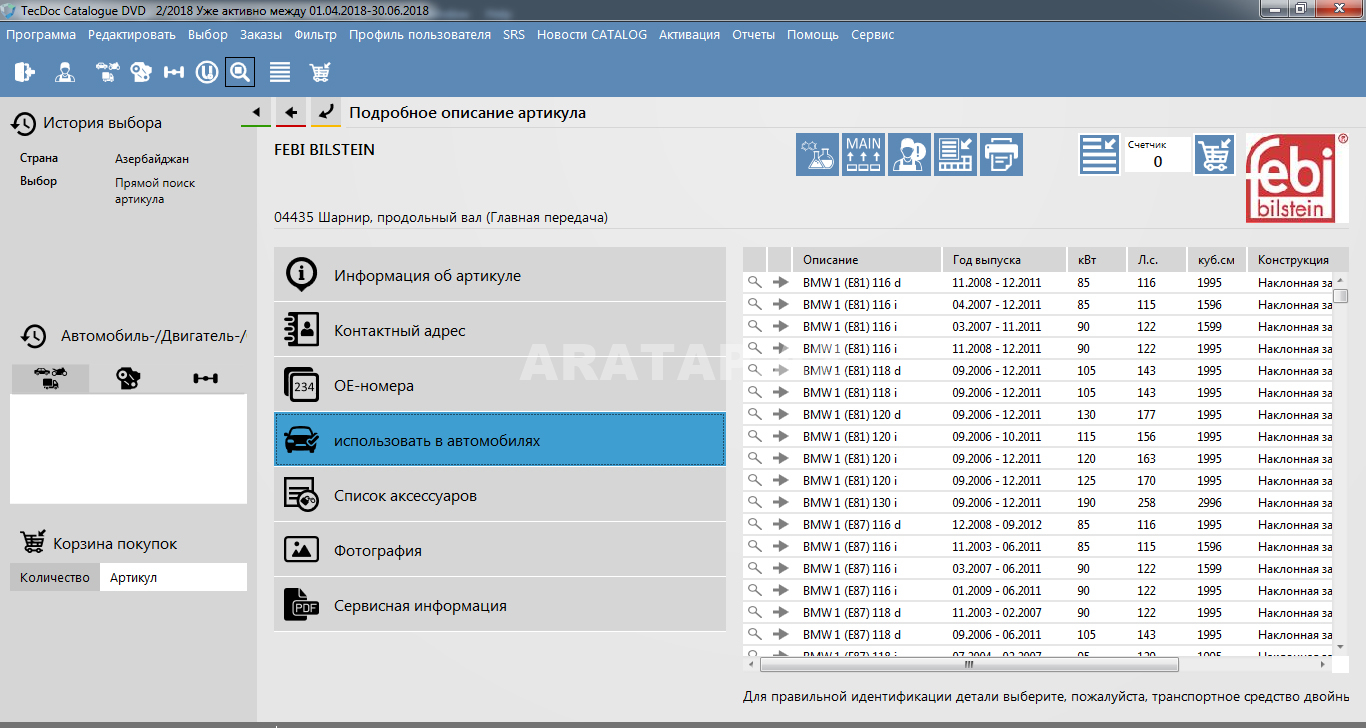
Task: Click the add-to-list icon beside the counter
Action: tap(1099, 154)
